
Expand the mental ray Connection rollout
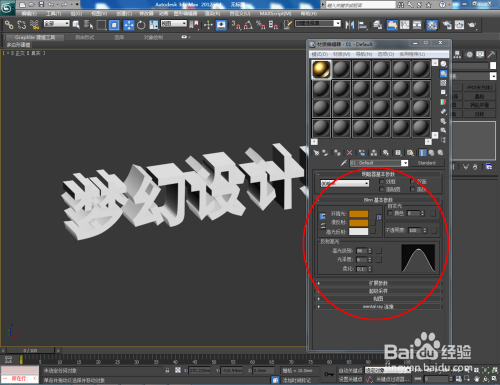378,306
